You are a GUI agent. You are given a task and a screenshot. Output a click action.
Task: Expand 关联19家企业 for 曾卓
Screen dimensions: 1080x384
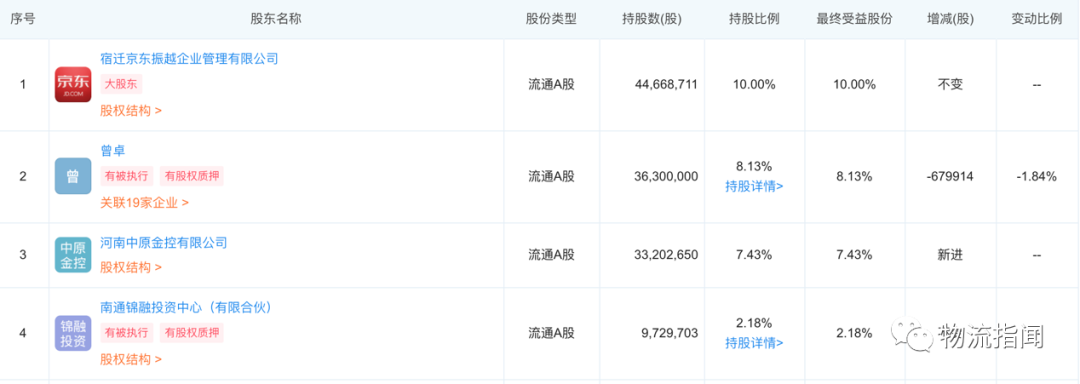pyautogui.click(x=145, y=202)
